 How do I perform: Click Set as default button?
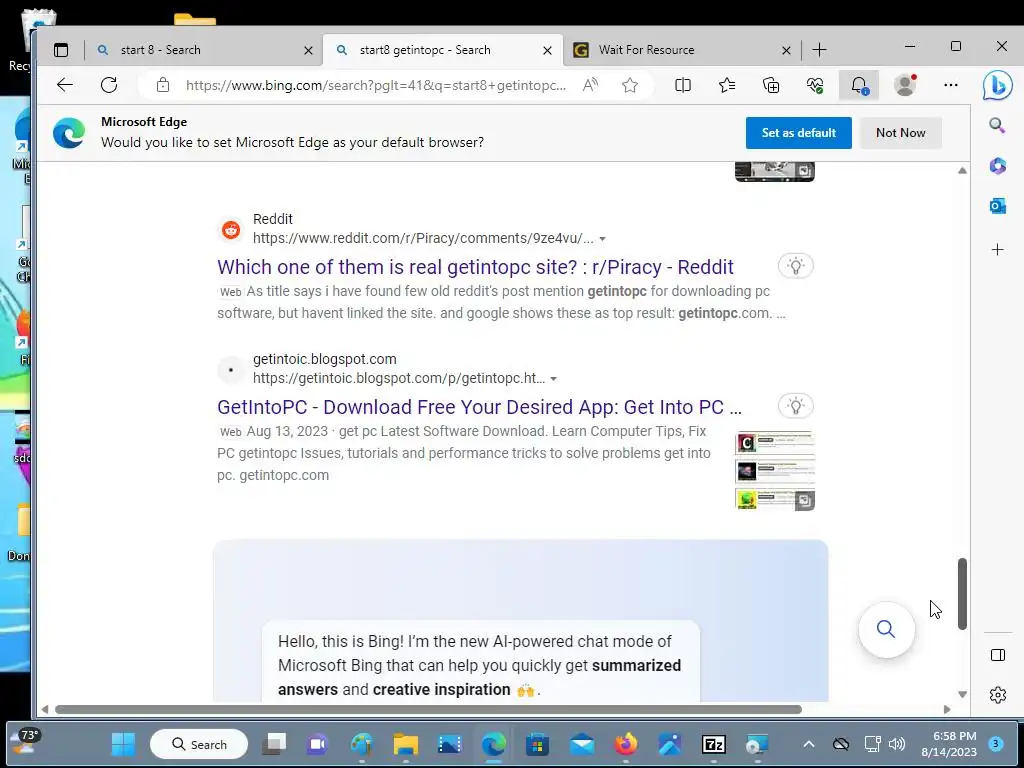point(799,133)
